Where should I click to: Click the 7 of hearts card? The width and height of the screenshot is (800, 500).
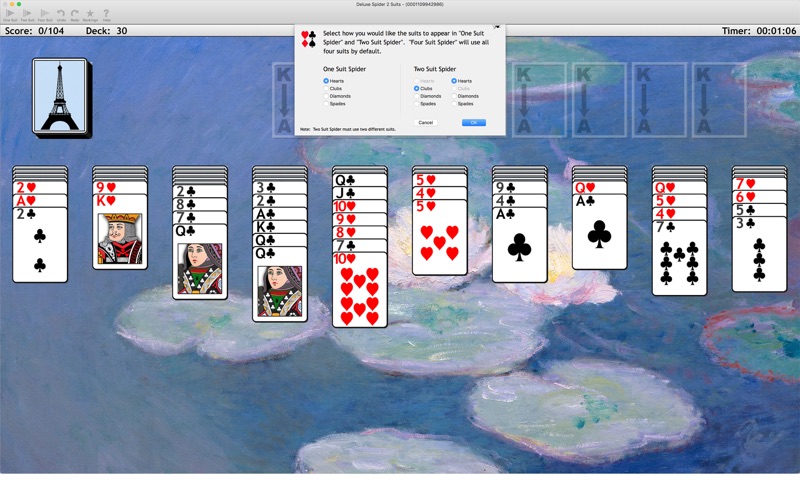759,184
